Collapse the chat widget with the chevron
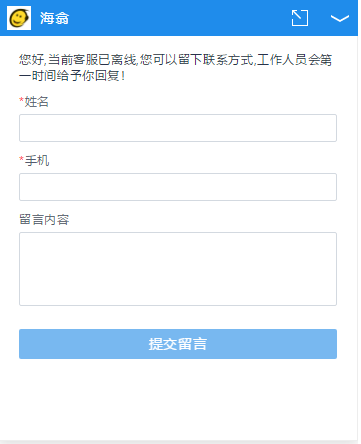Screen dimensions: 361x444 point(340,18)
